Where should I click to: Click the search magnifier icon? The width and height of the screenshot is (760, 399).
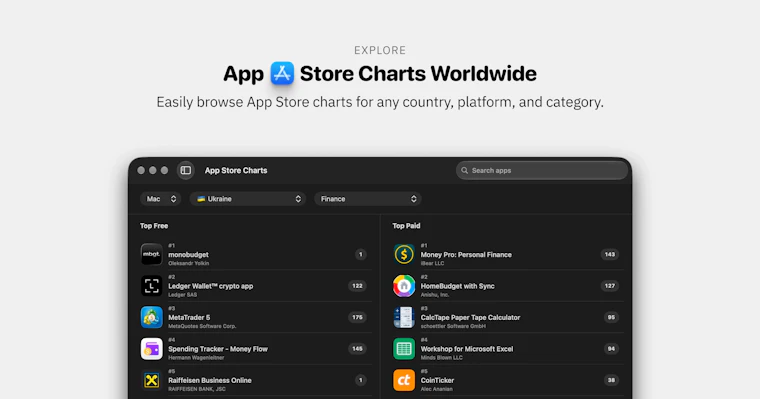(x=464, y=171)
